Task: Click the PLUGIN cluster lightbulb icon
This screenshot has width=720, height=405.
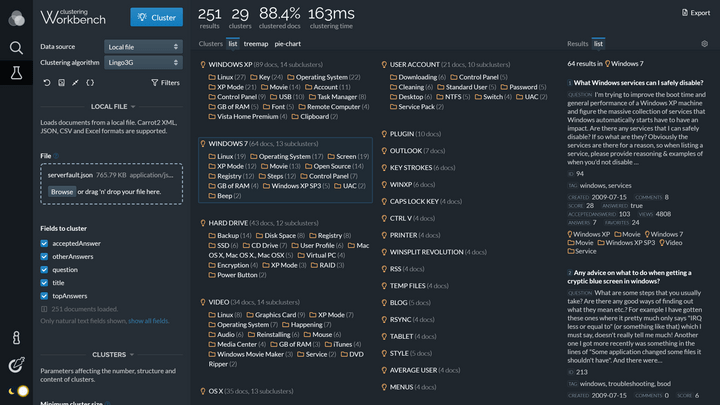Action: 384,134
